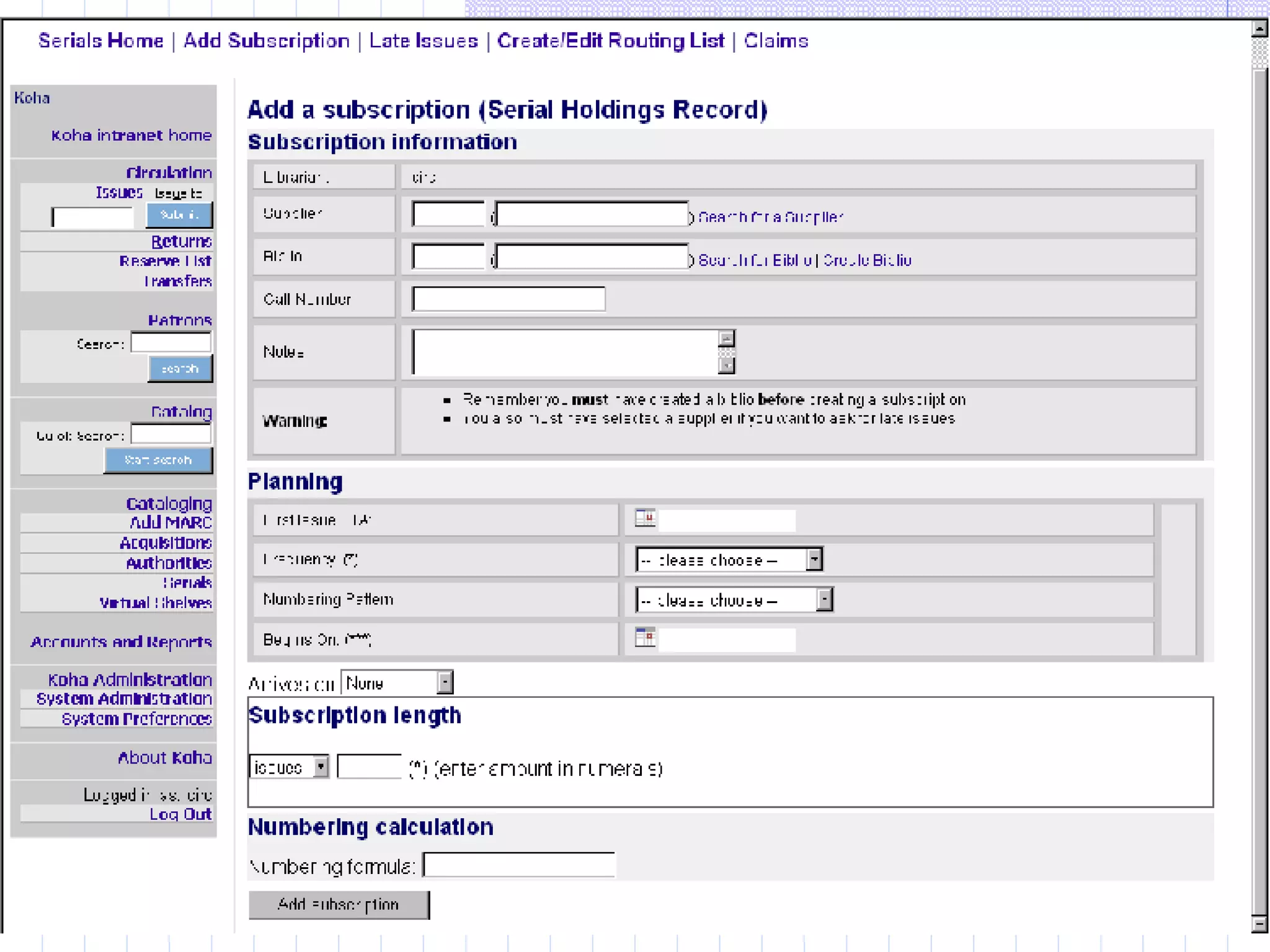Open the subscription length issues dropdown
Screen dimensions: 1270x952
(320, 767)
